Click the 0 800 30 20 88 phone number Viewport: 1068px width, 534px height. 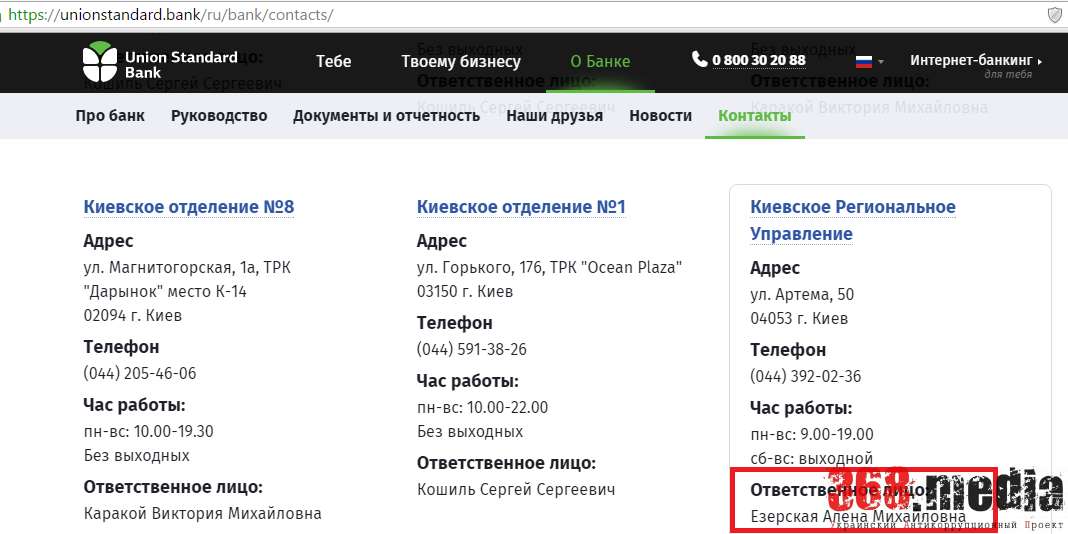pos(758,61)
